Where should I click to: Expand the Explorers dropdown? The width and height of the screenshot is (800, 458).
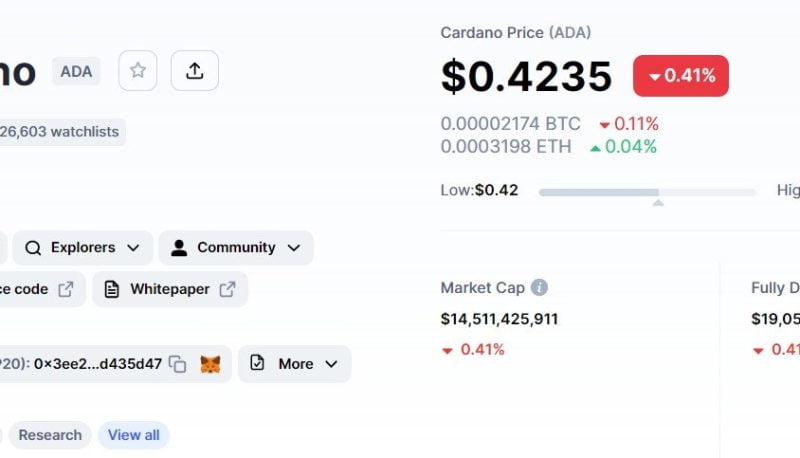coord(82,248)
